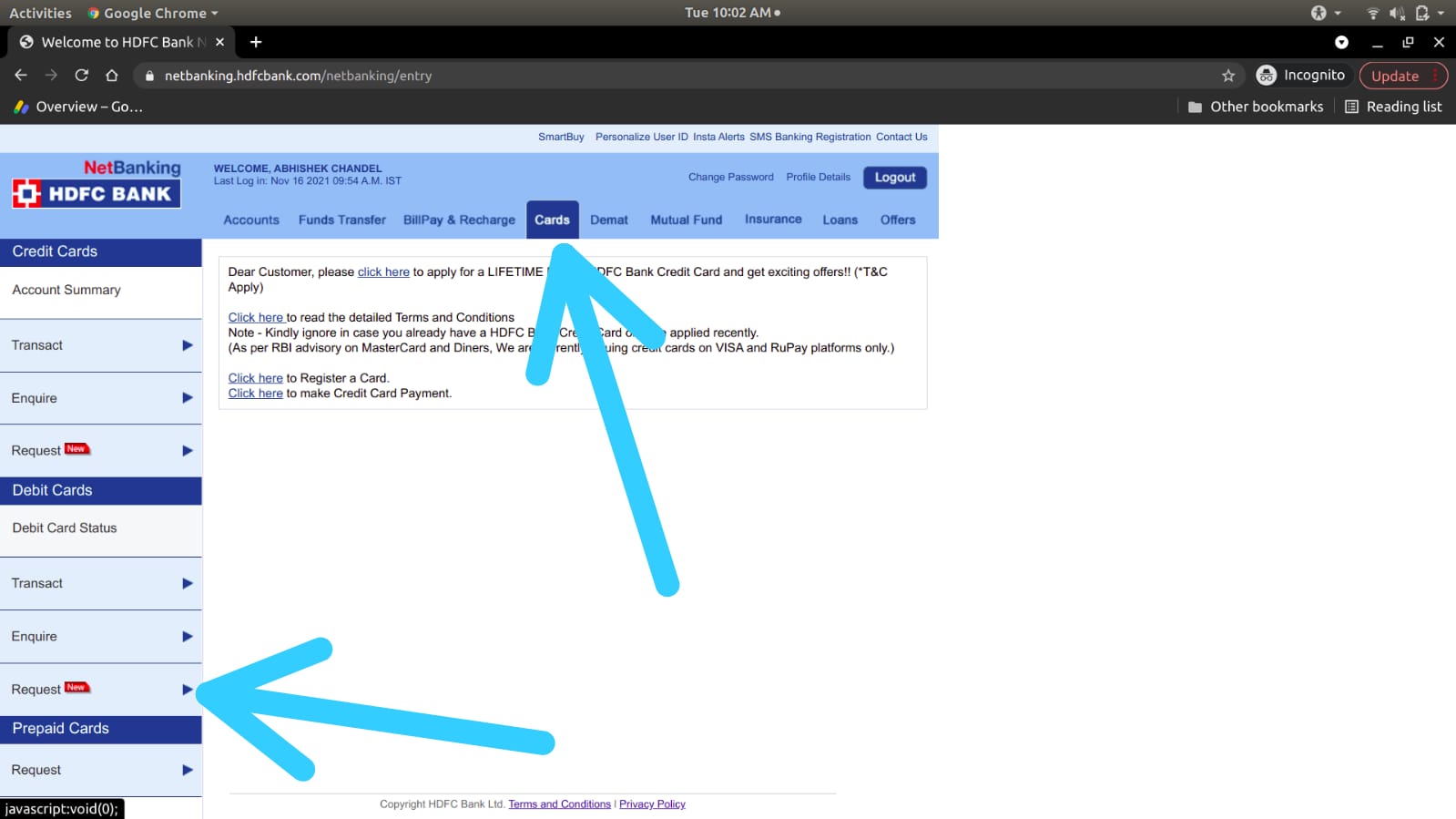Open the Demat tab
The image size is (1456, 819).
click(609, 220)
